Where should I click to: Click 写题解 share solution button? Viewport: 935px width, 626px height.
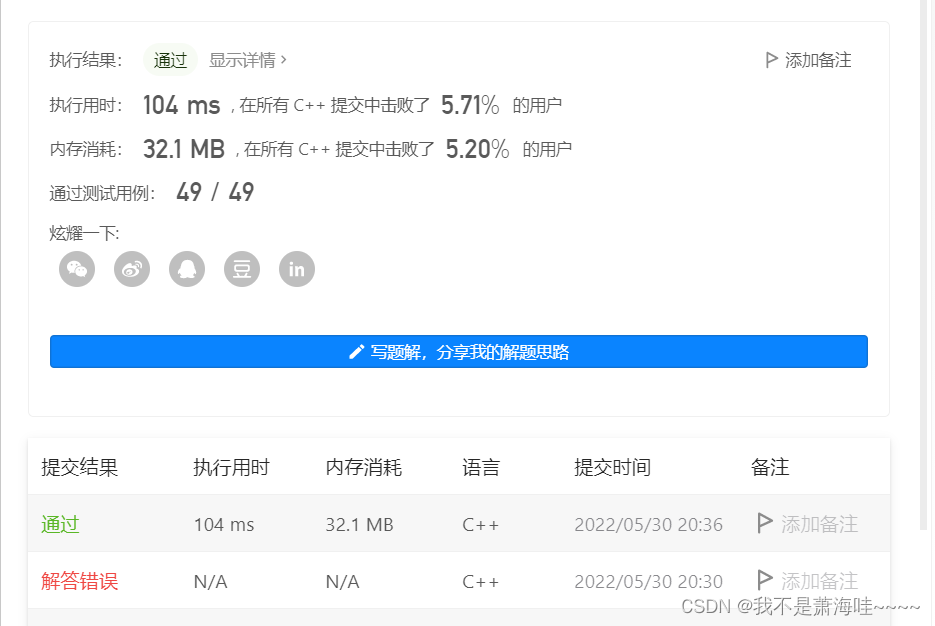click(459, 352)
